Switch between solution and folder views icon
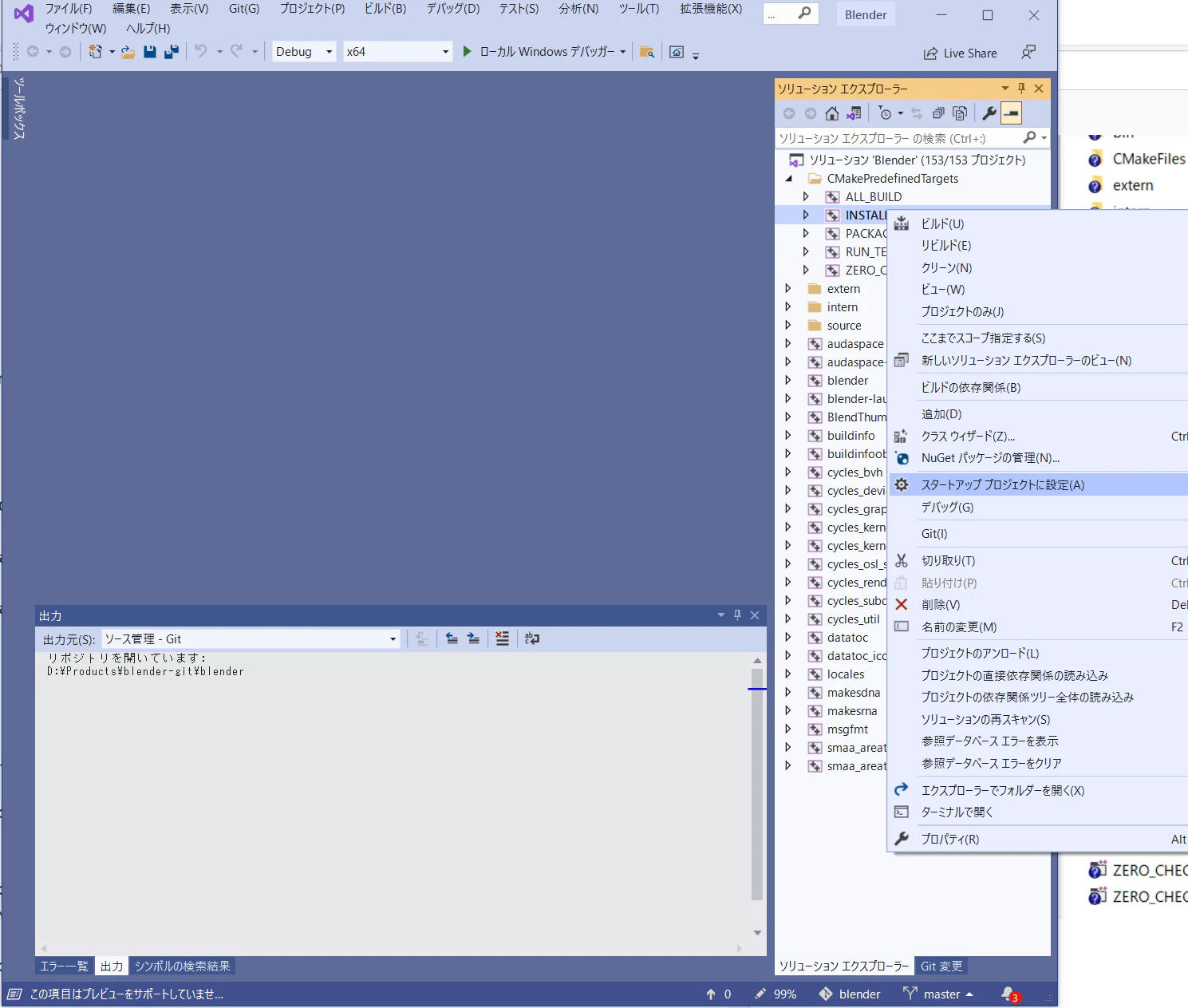This screenshot has height=1008, width=1188. point(854,113)
